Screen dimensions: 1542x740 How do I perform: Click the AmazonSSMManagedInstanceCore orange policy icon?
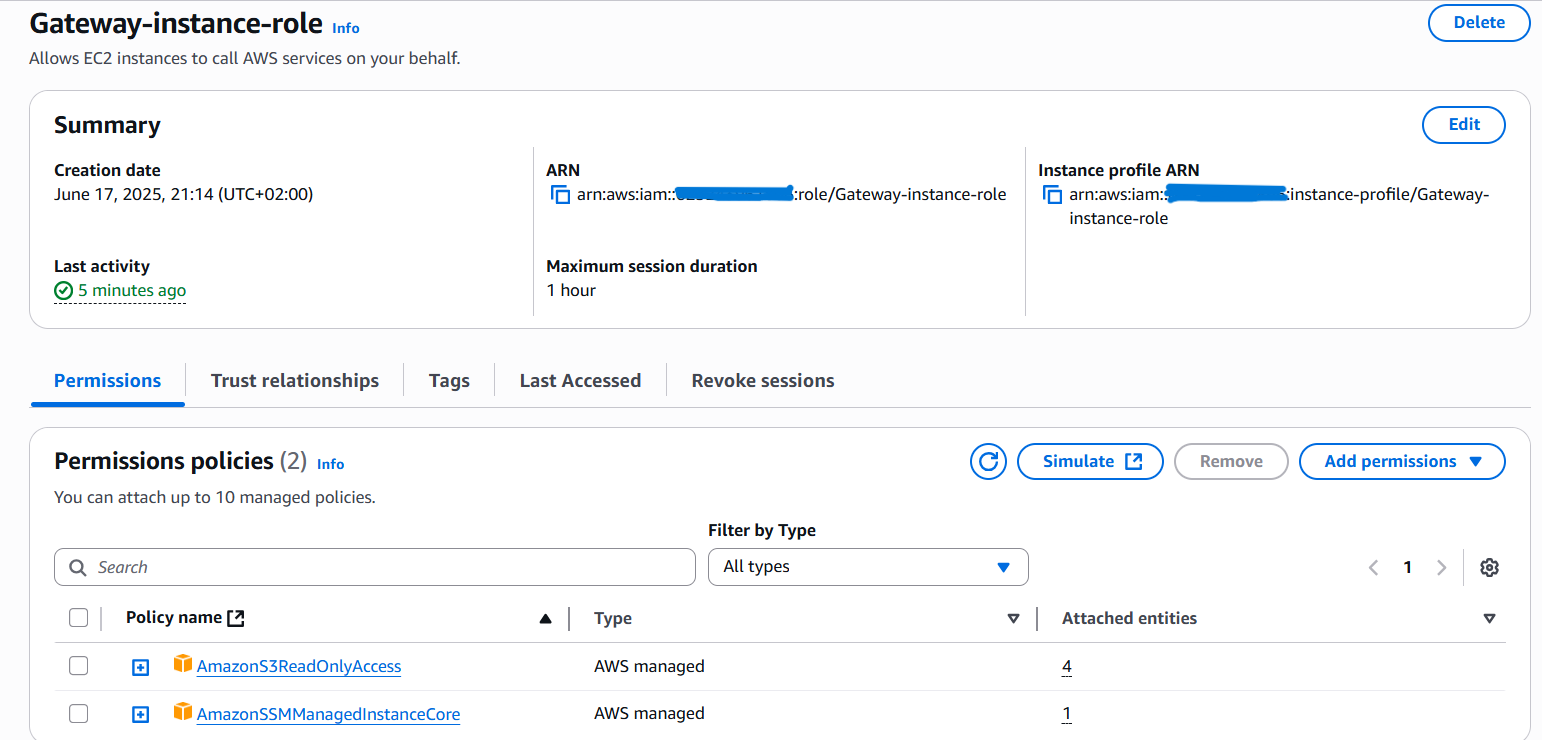point(182,712)
